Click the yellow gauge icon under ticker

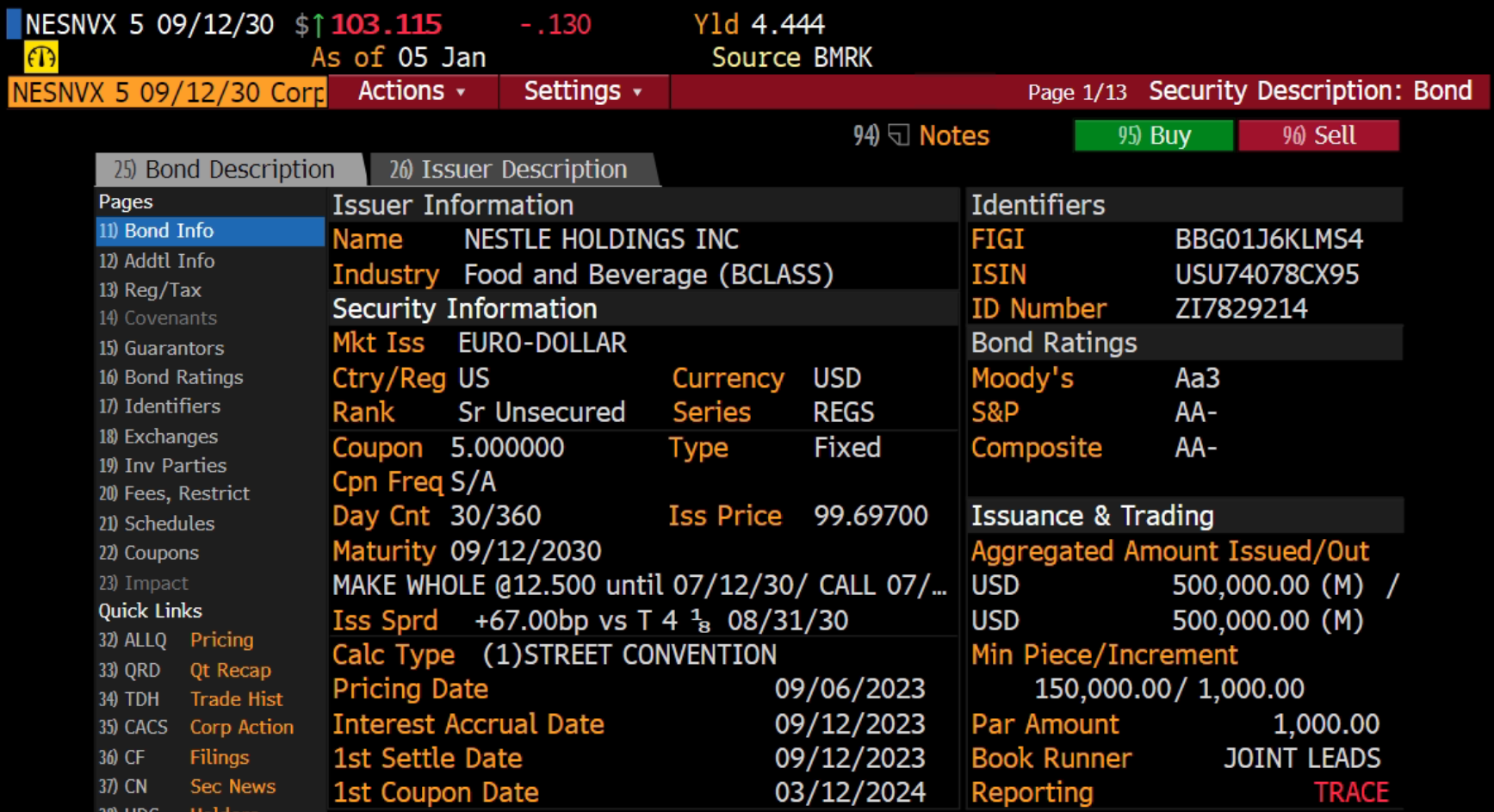(x=40, y=58)
